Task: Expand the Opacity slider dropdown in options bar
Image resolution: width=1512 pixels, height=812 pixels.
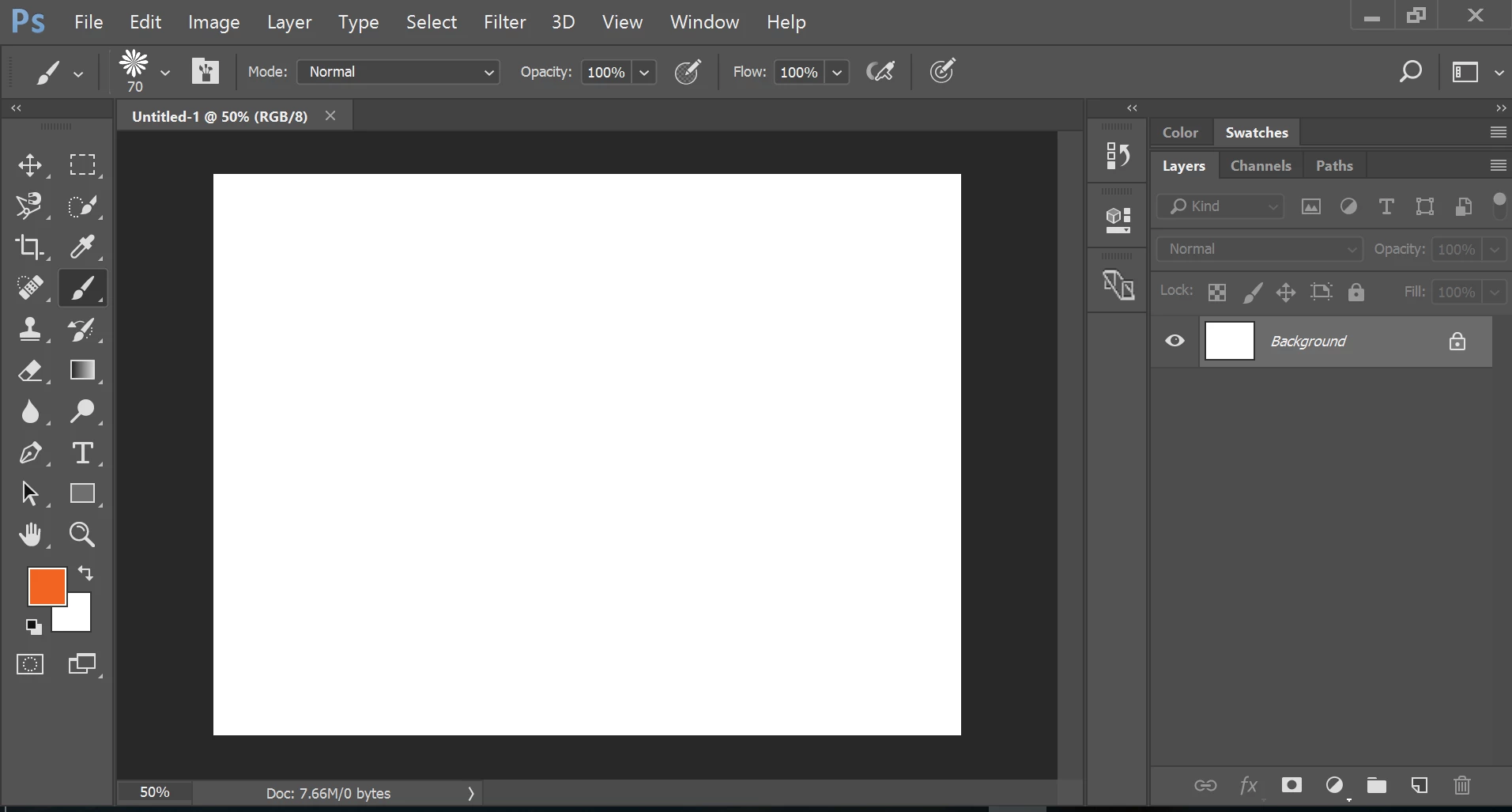Action: click(x=644, y=72)
